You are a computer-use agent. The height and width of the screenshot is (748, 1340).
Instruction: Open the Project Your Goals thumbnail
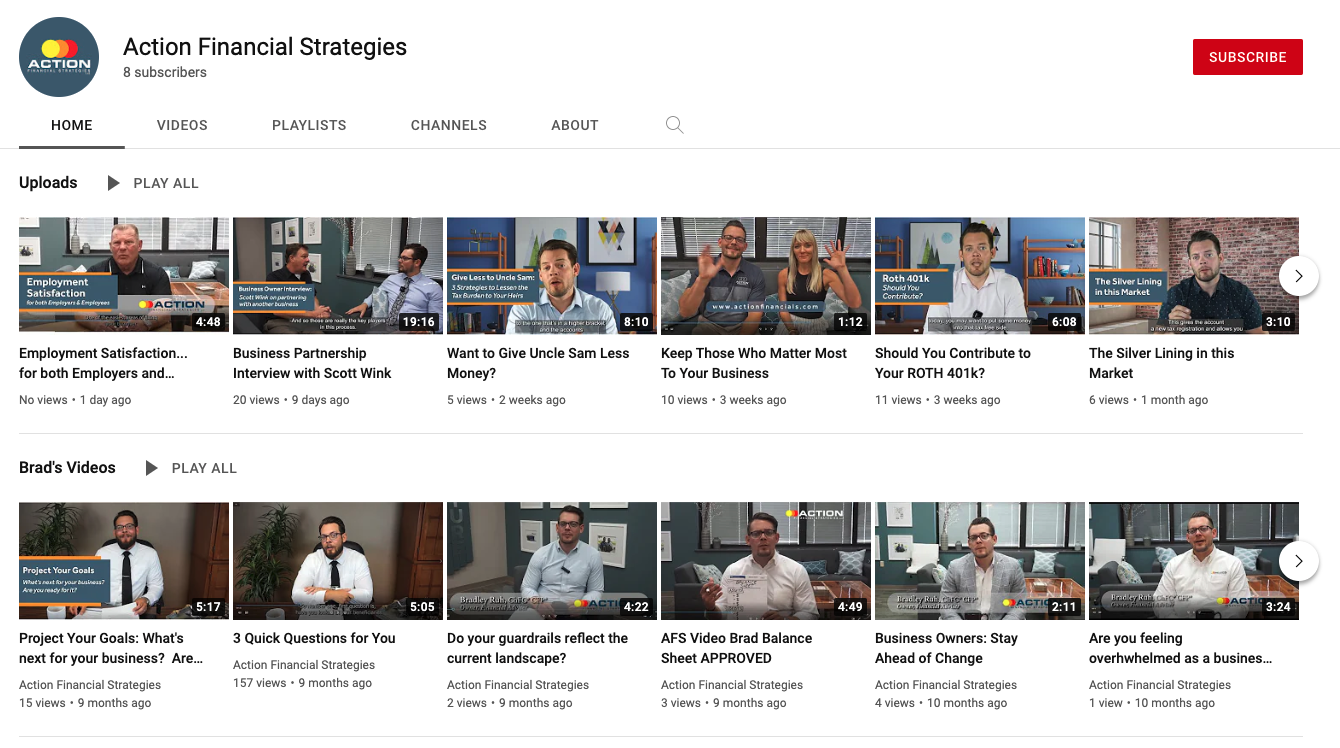[x=124, y=560]
